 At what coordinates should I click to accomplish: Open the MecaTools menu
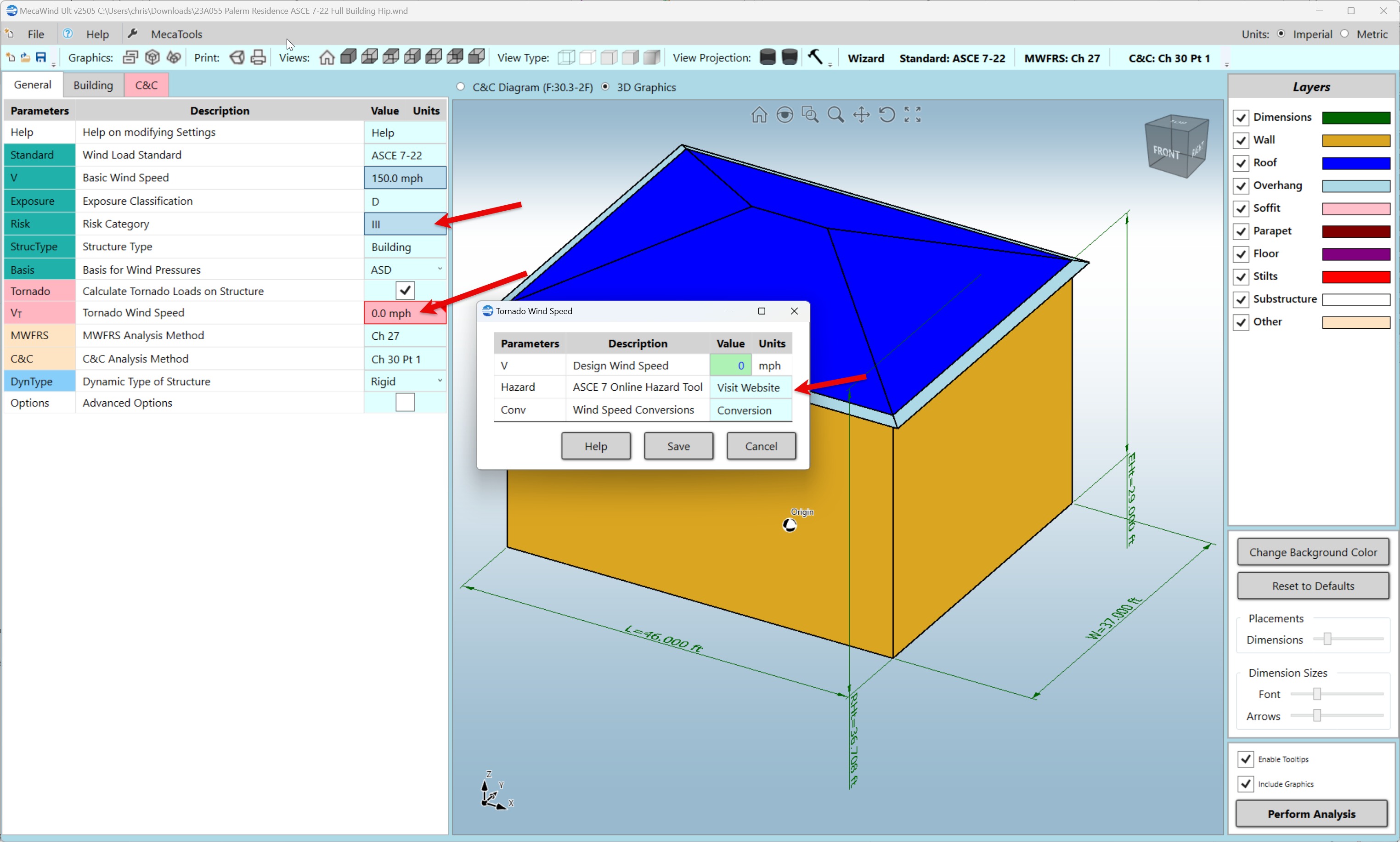click(x=176, y=34)
